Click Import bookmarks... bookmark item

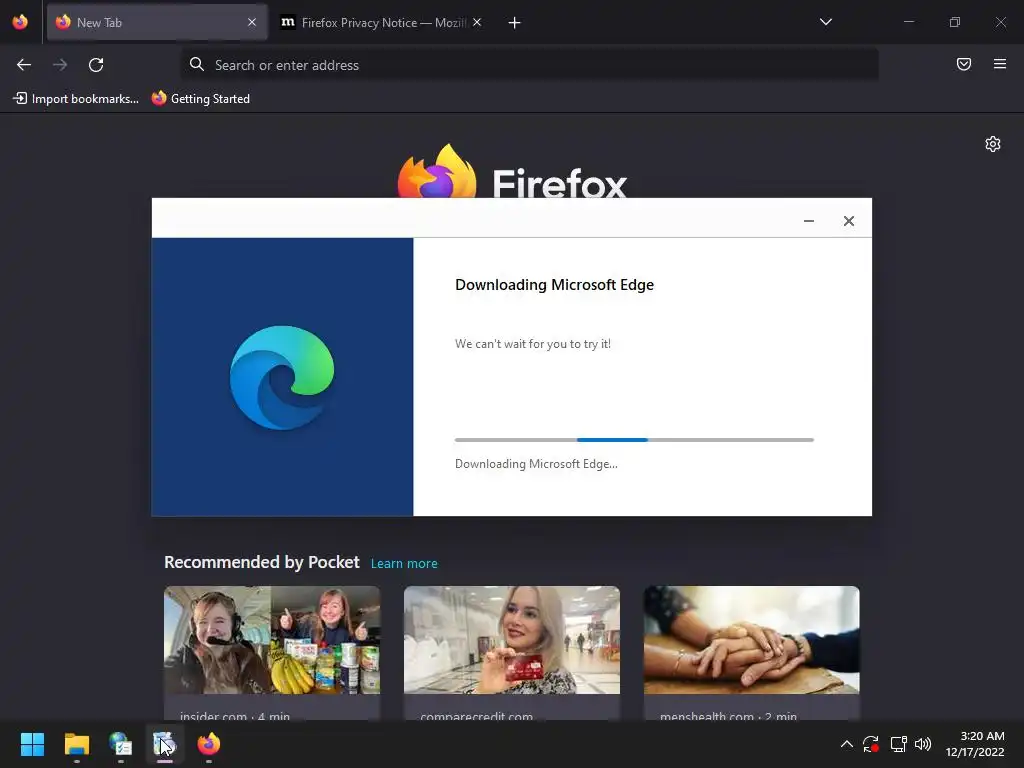[76, 99]
